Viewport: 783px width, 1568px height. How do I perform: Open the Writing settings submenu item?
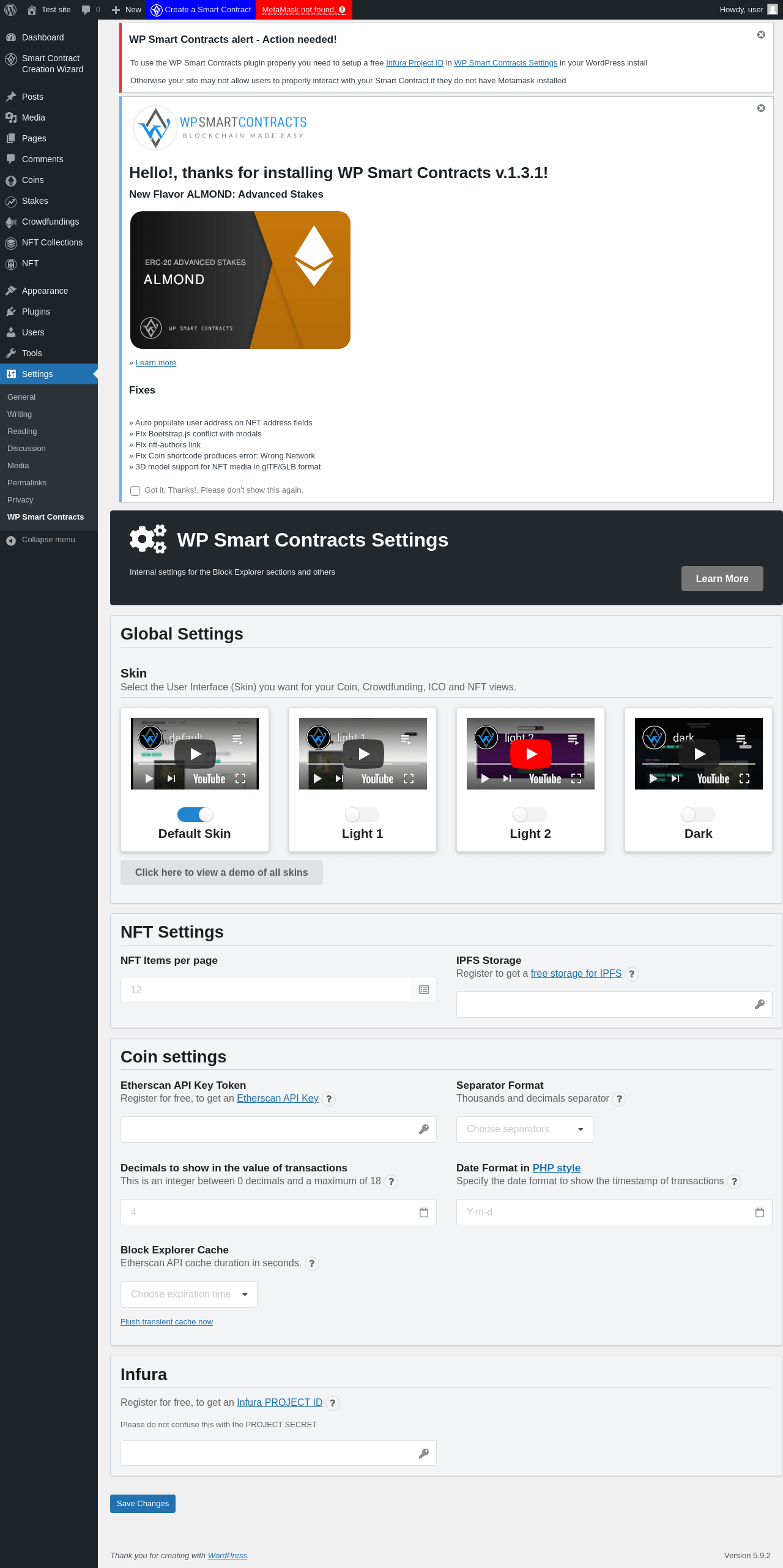(x=20, y=414)
